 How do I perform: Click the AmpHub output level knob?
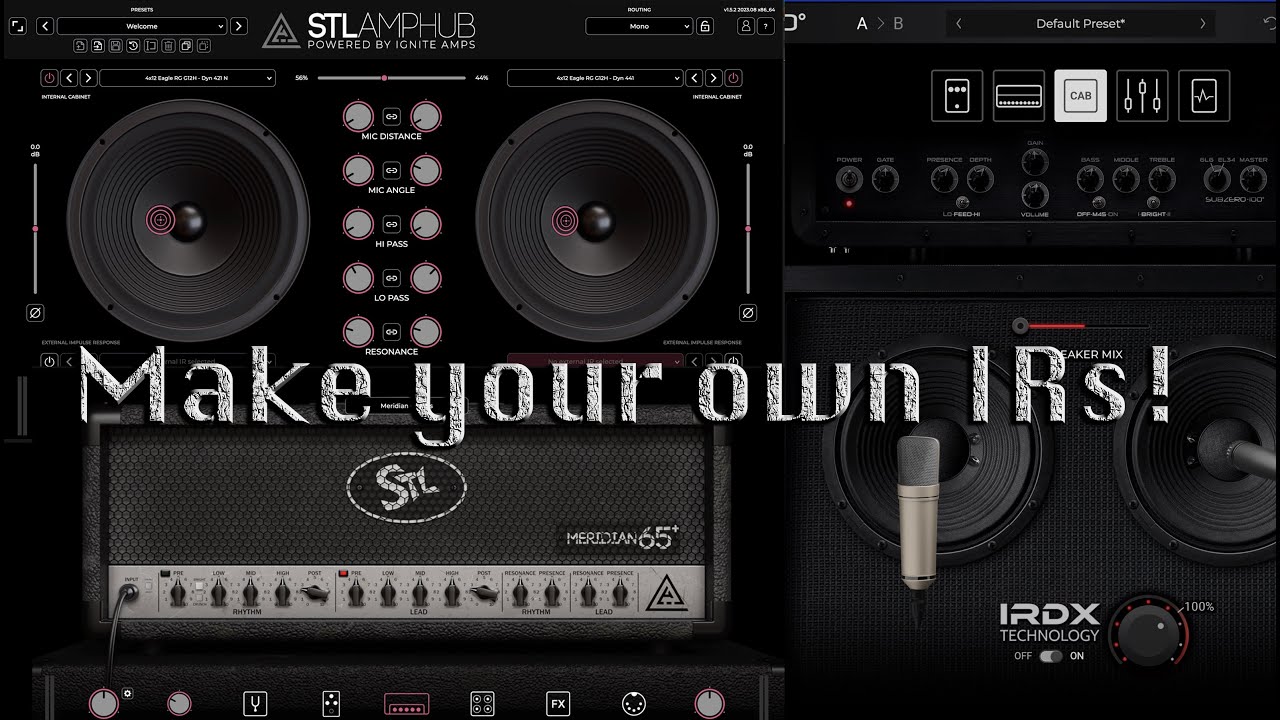pos(709,703)
